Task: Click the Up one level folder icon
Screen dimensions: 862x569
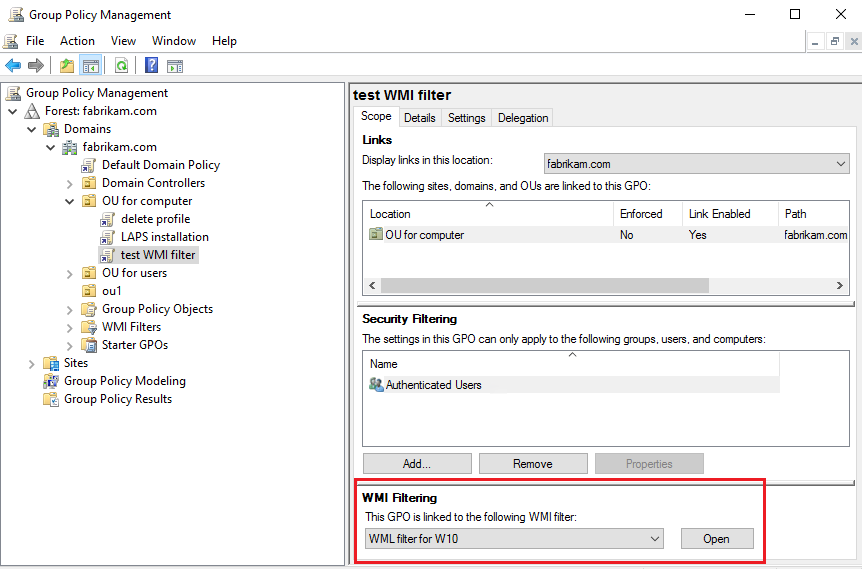Action: [x=67, y=66]
